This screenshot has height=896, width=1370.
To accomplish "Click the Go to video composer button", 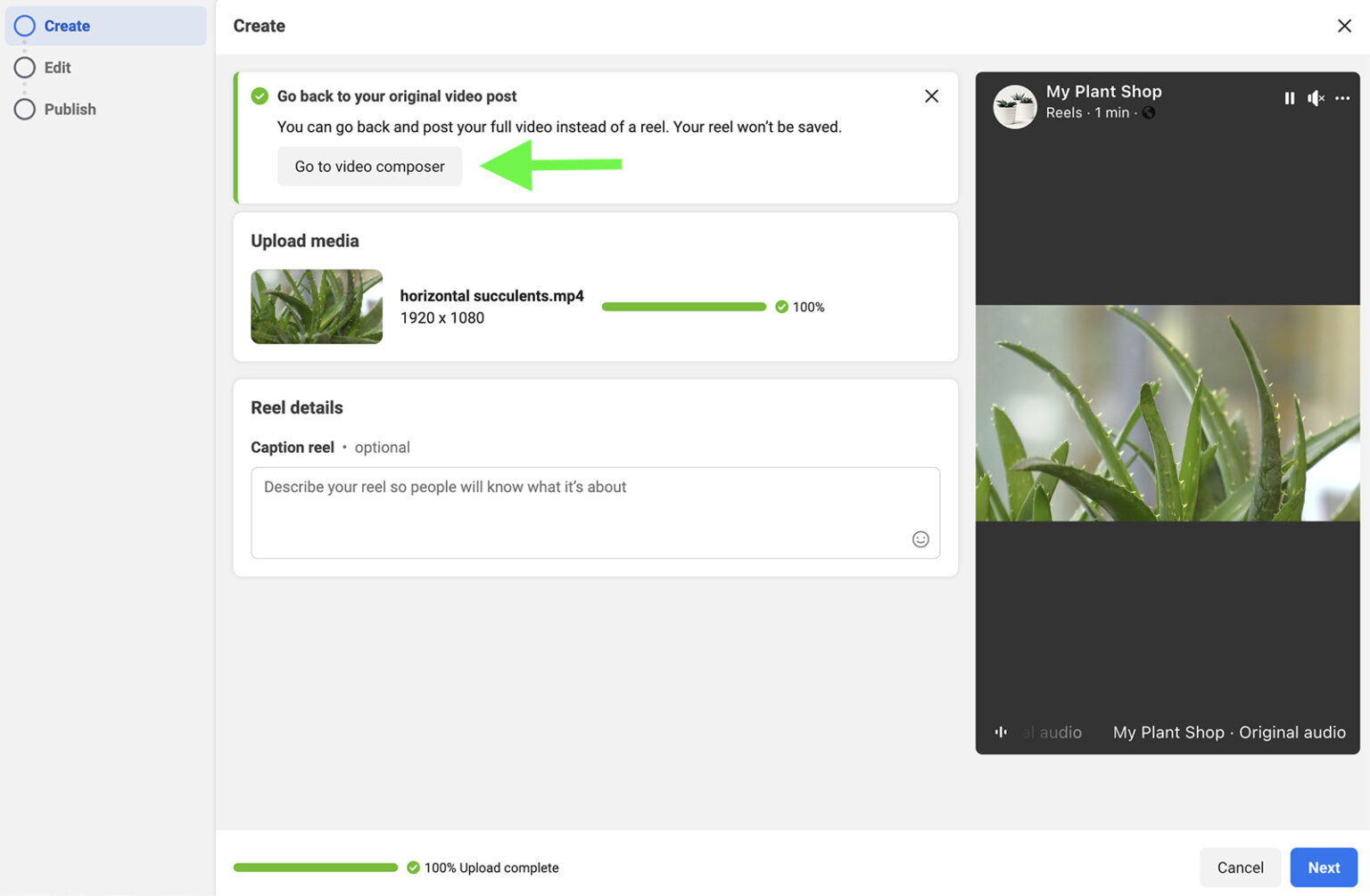I will 368,166.
